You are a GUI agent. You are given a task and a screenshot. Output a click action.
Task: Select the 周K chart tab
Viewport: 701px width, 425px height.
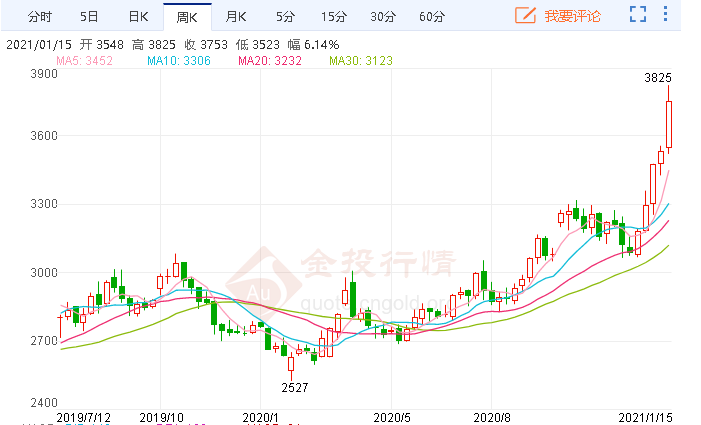pyautogui.click(x=187, y=16)
